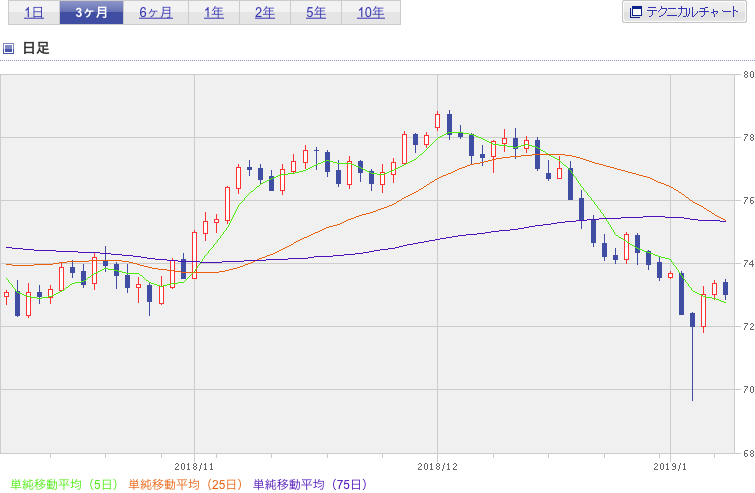This screenshot has height=493, width=755.
Task: Click the 単純移動平均(25日) orange legend label
Action: click(185, 484)
